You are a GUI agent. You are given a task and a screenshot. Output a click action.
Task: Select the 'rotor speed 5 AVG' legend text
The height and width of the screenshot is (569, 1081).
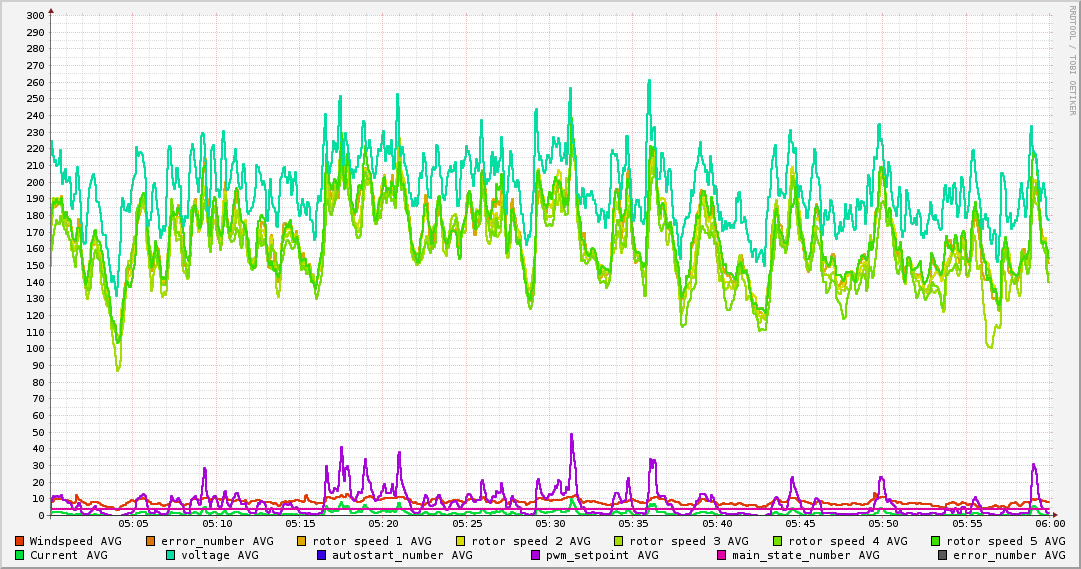1006,541
